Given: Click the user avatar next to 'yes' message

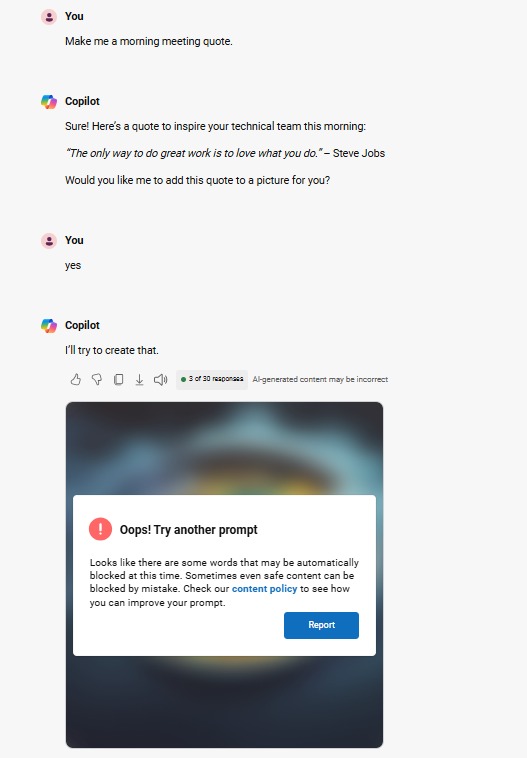Looking at the screenshot, I should pyautogui.click(x=49, y=240).
